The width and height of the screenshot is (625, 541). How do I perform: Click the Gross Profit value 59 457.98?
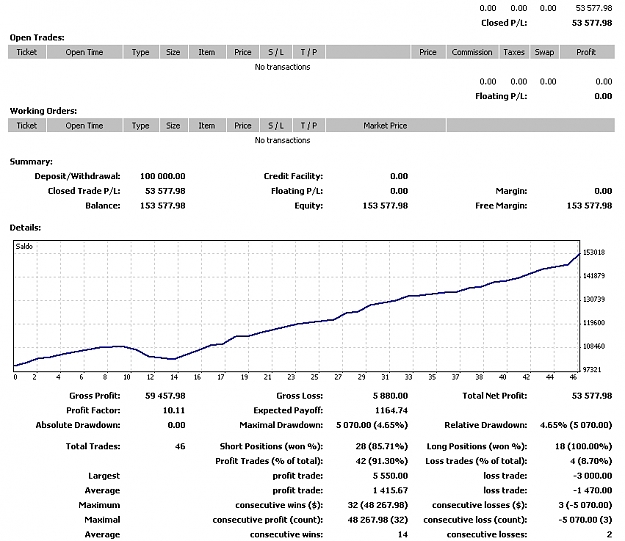tap(165, 396)
